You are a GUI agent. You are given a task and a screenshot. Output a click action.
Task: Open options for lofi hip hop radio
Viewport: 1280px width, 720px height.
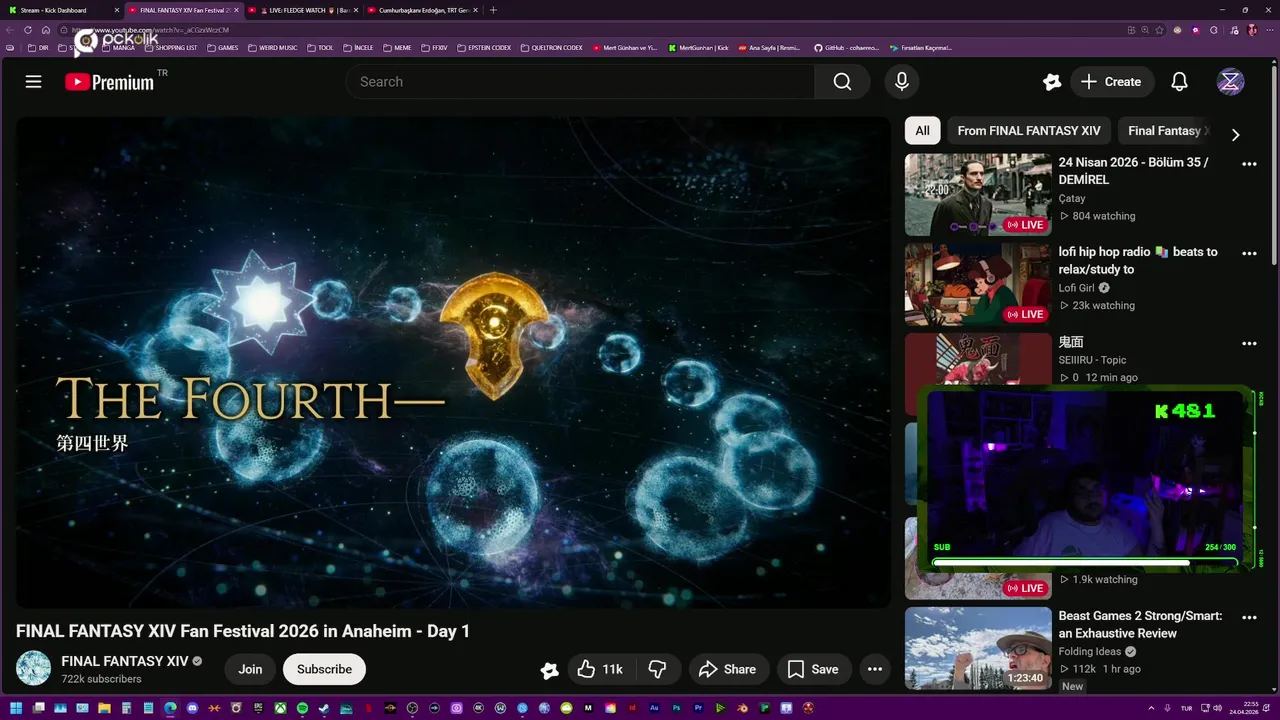pyautogui.click(x=1249, y=254)
